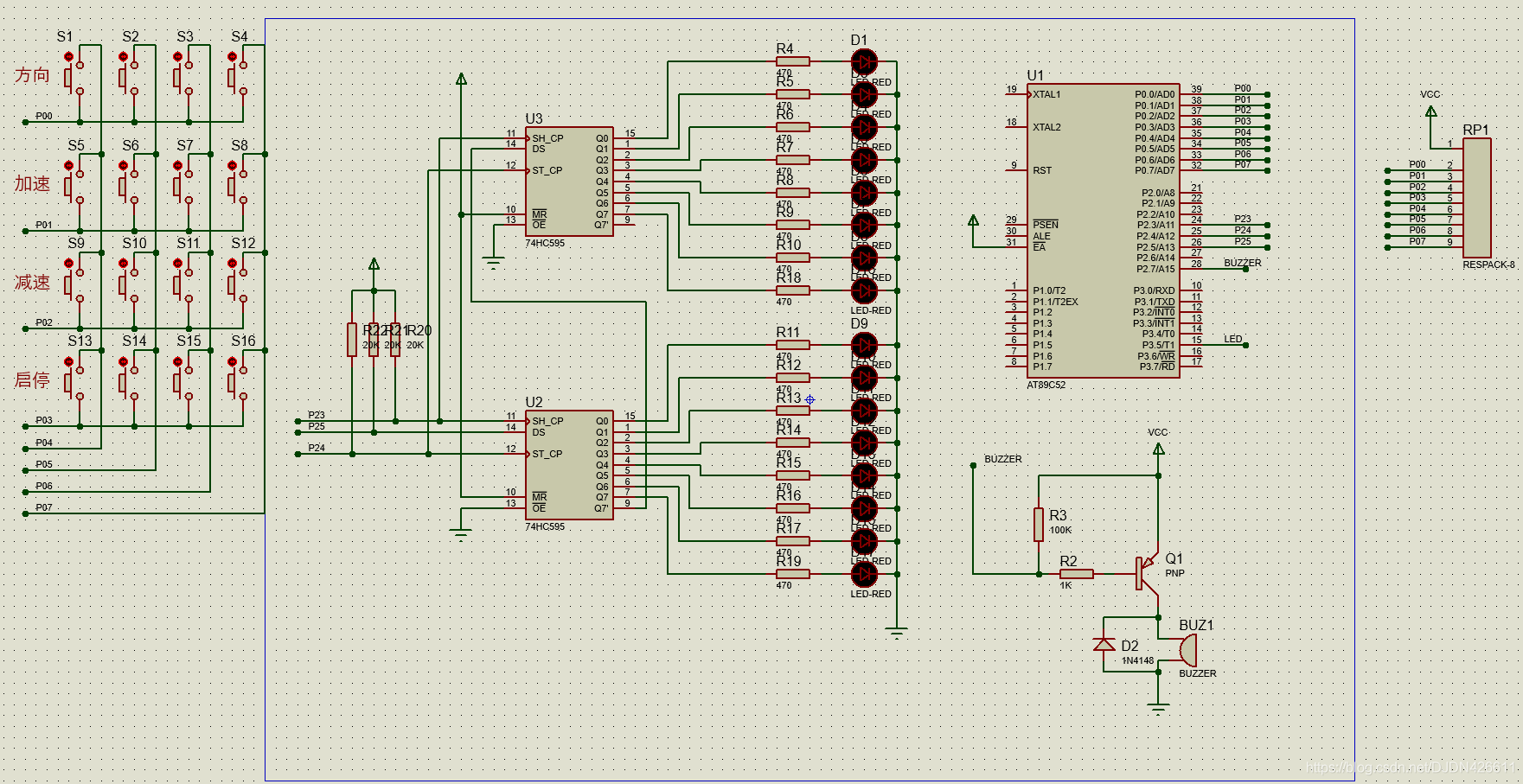The width and height of the screenshot is (1523, 784).
Task: Click the D2 1N4148 diode
Action: click(x=1104, y=645)
